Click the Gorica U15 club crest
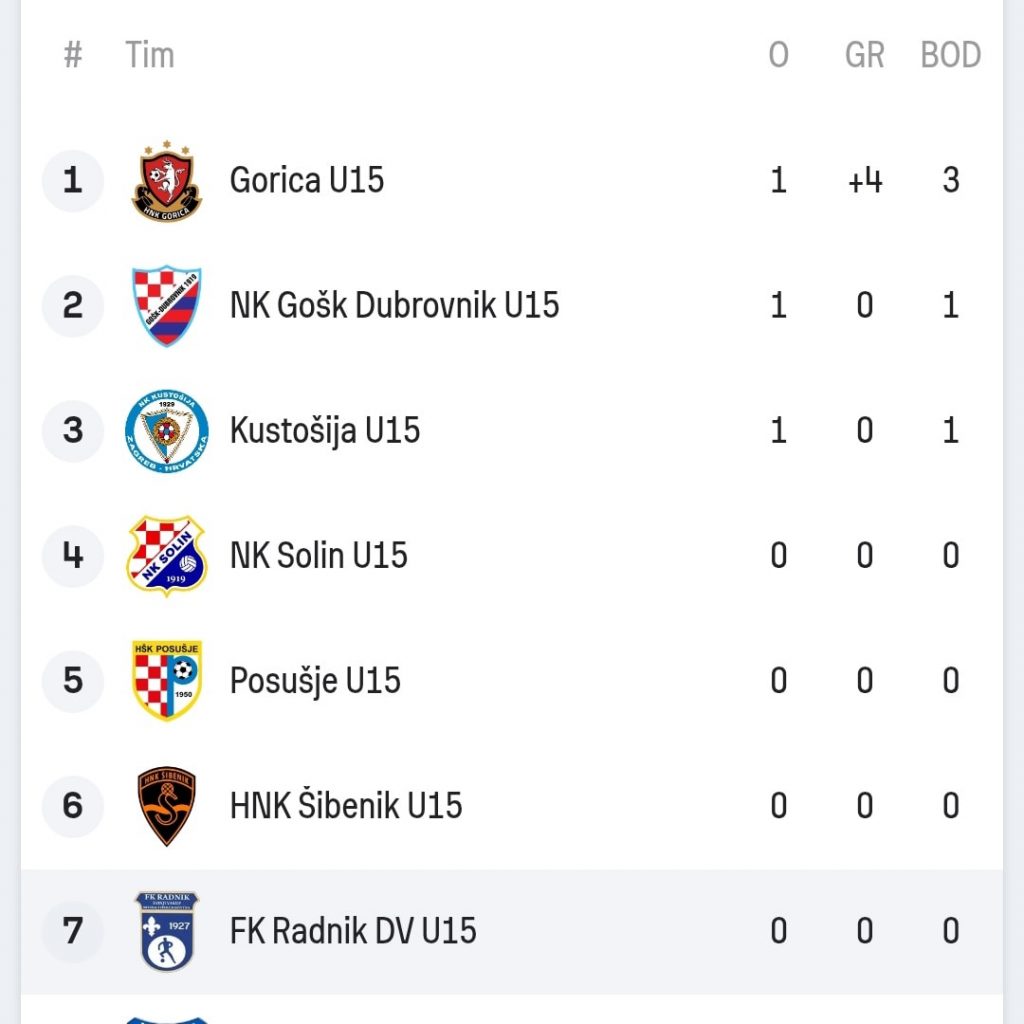 [x=167, y=181]
